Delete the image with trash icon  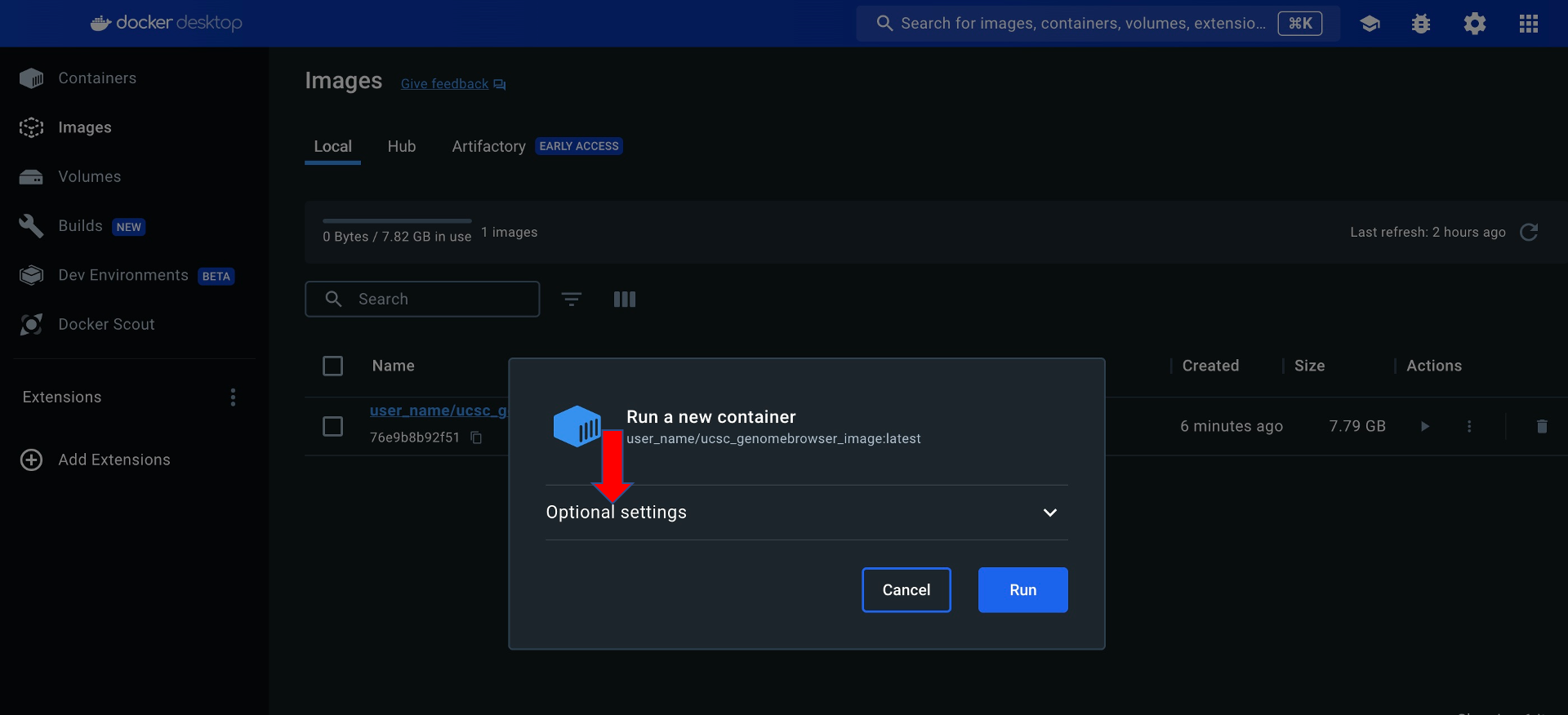(x=1541, y=426)
